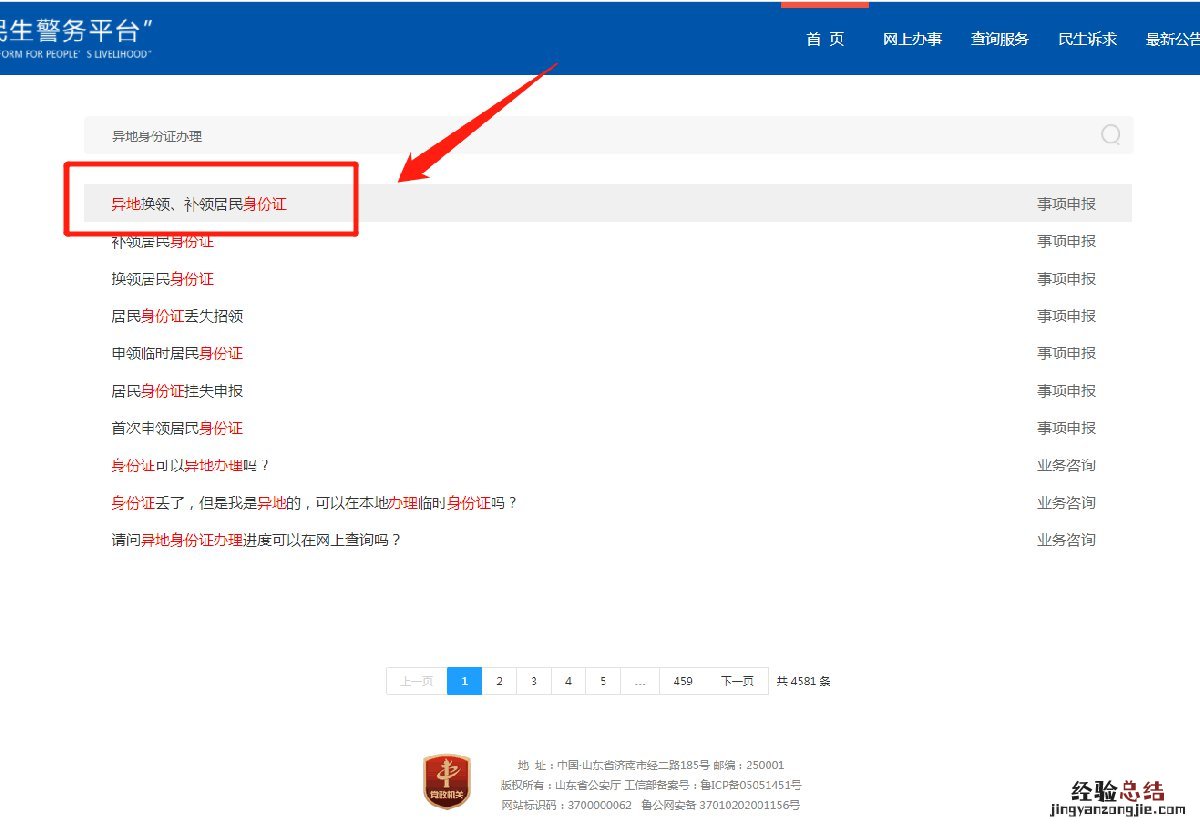Open 居民身份证丢失招领 result
Image resolution: width=1200 pixels, height=828 pixels.
(x=177, y=316)
